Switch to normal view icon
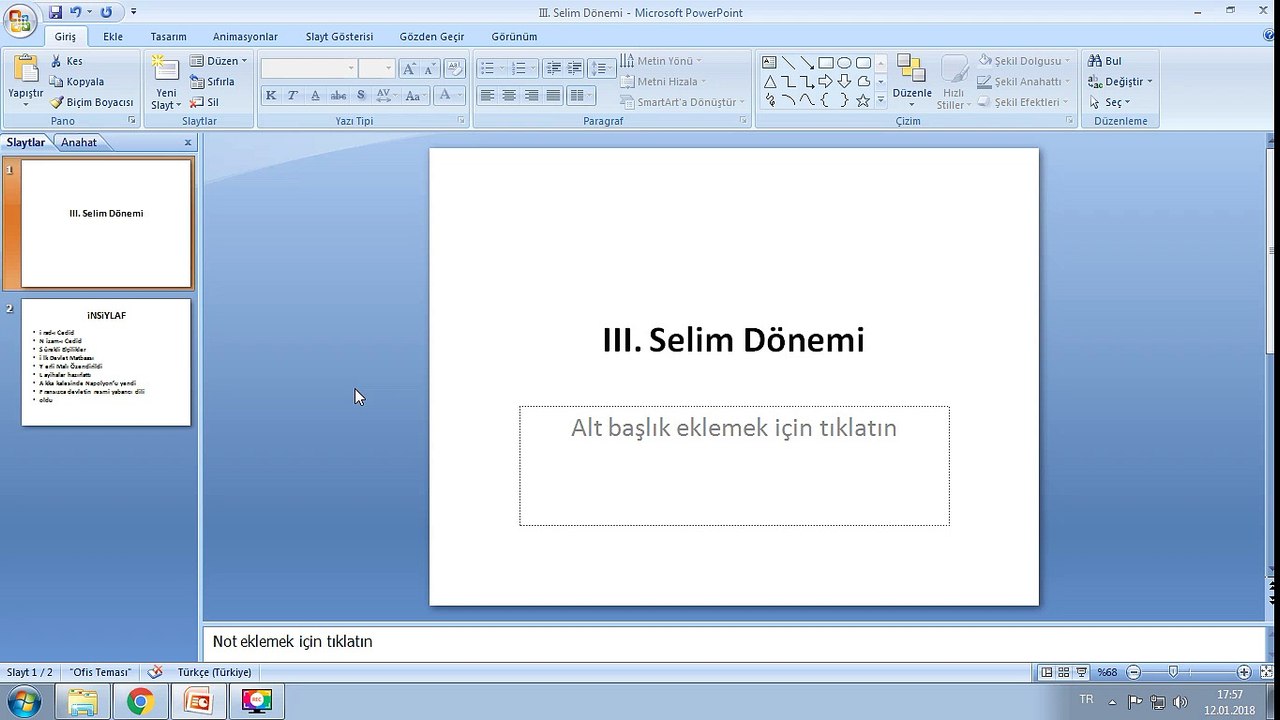The height and width of the screenshot is (720, 1280). click(x=1046, y=672)
